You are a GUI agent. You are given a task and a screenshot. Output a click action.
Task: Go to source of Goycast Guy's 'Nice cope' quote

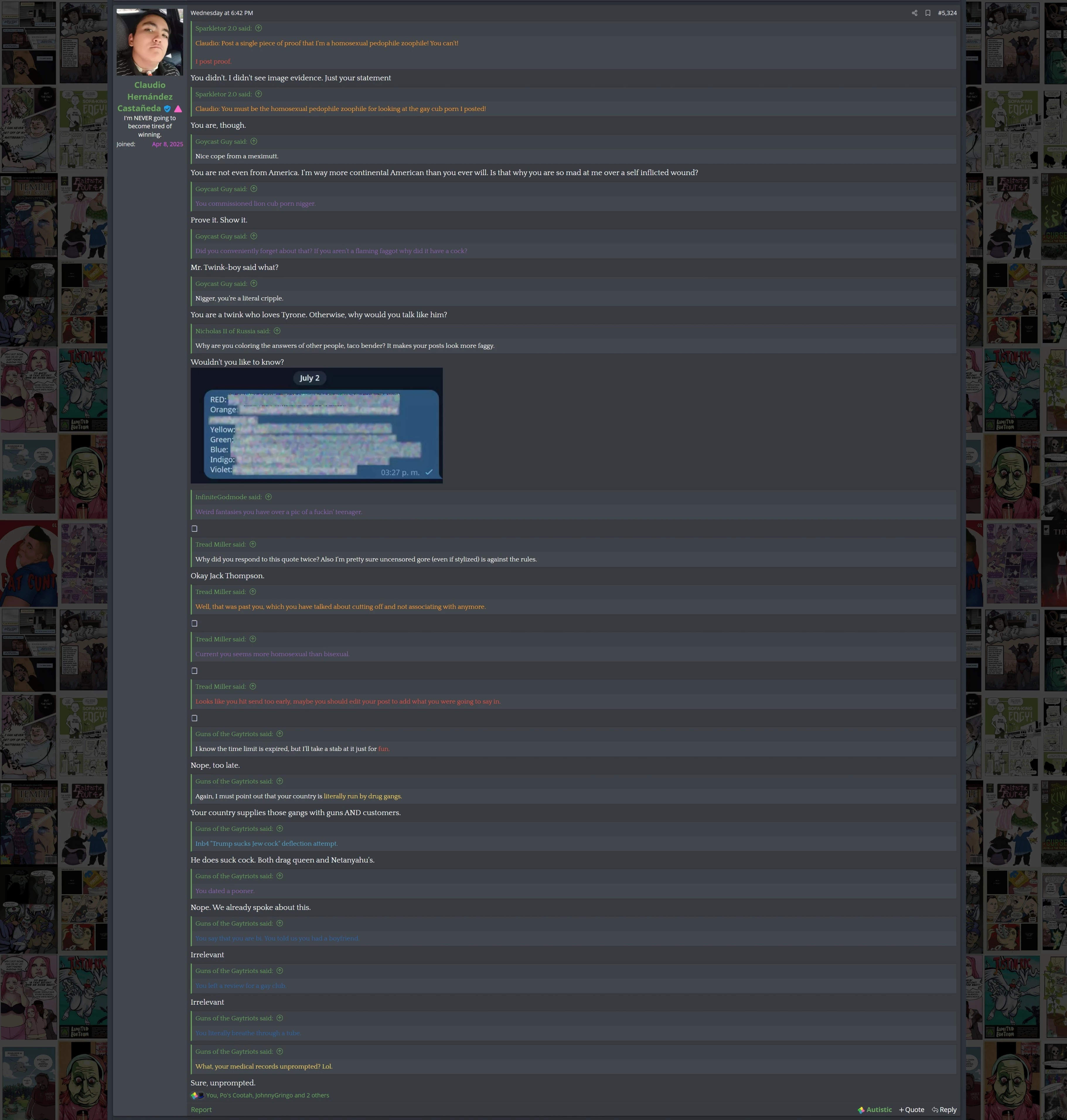(x=254, y=141)
